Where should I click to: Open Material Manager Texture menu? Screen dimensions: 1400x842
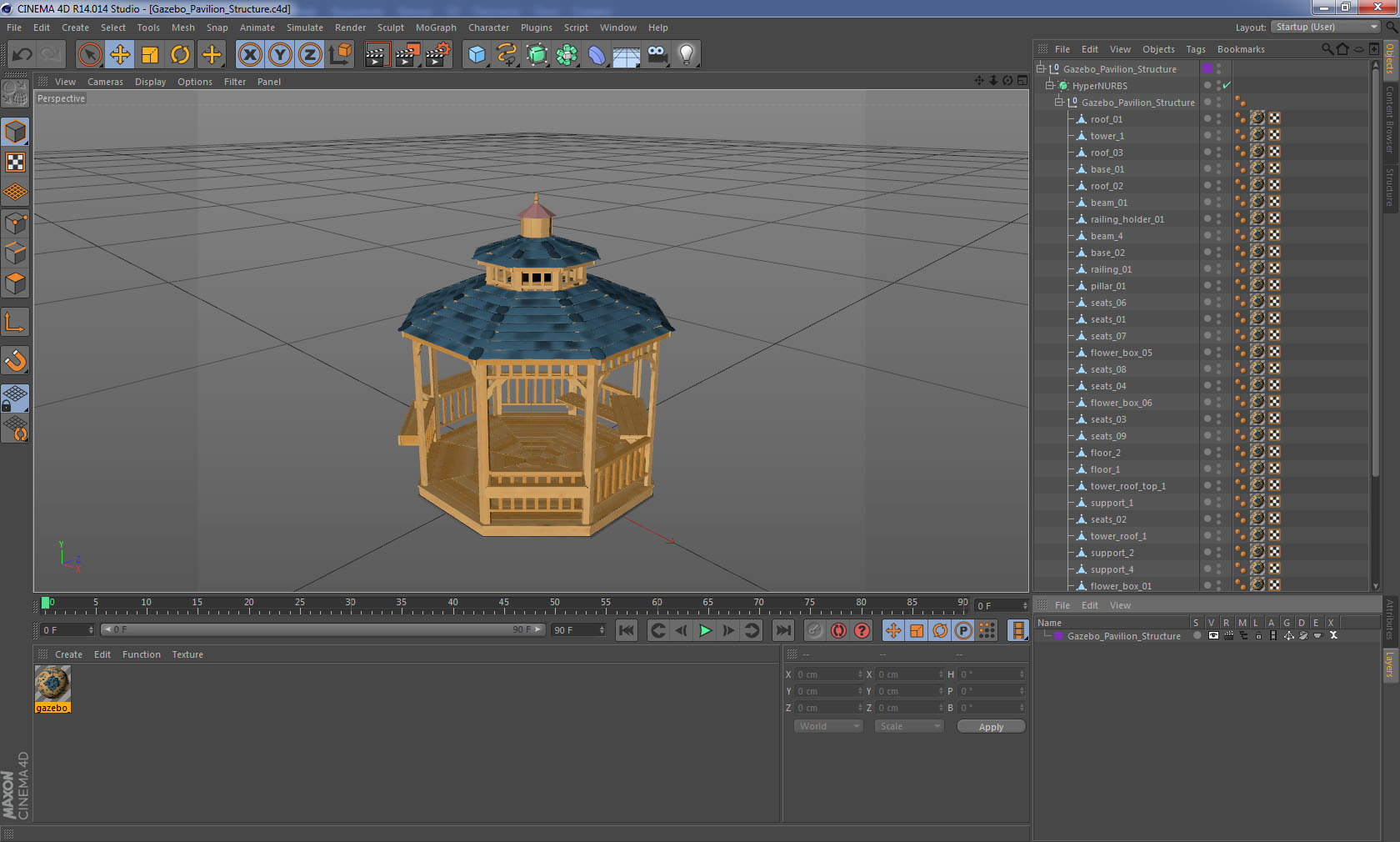point(187,654)
